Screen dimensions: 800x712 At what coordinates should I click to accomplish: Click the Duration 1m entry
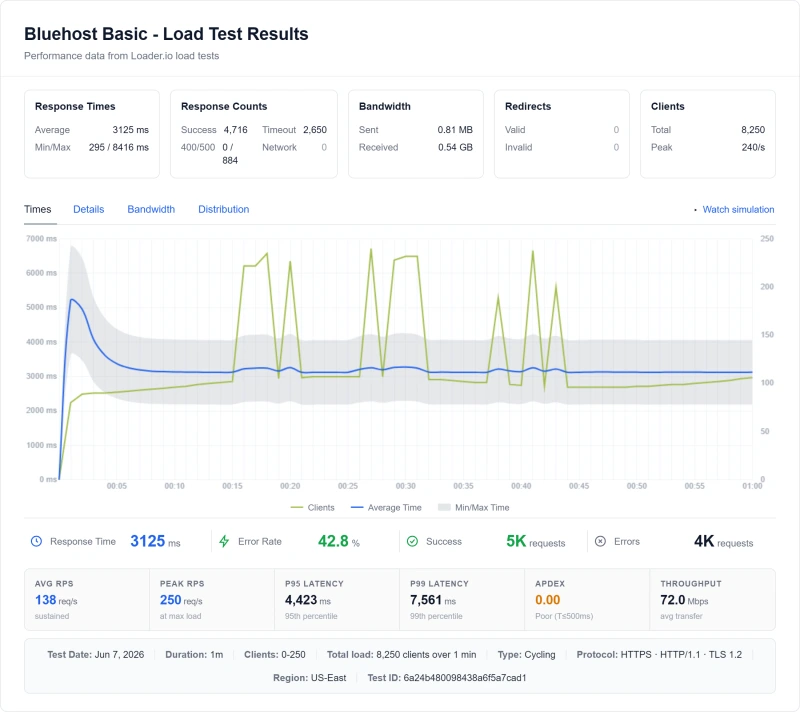click(194, 654)
